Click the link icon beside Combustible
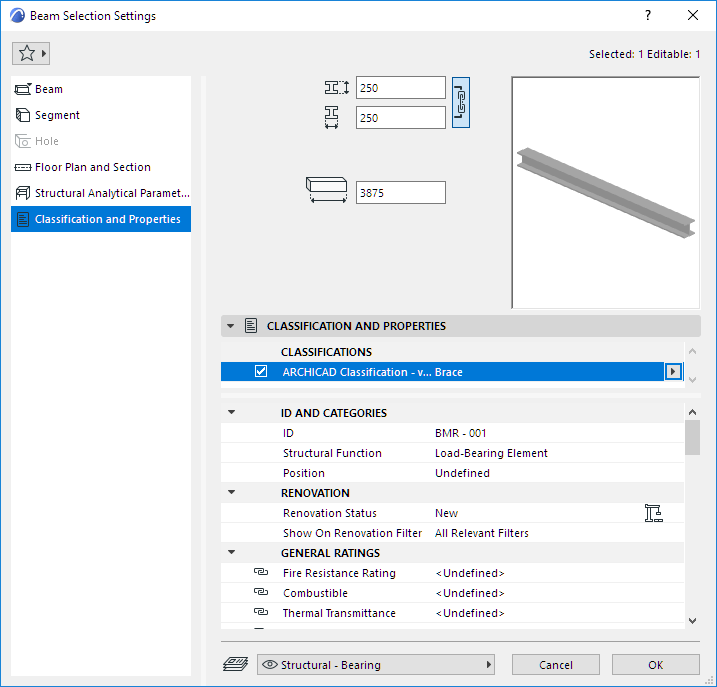Screen dimensions: 717x687 (261, 592)
